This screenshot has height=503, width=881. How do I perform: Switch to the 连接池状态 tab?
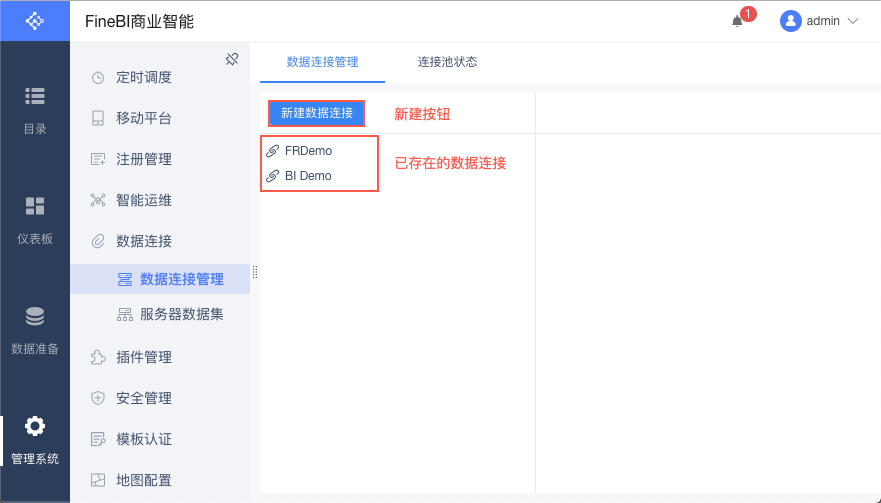pyautogui.click(x=447, y=62)
